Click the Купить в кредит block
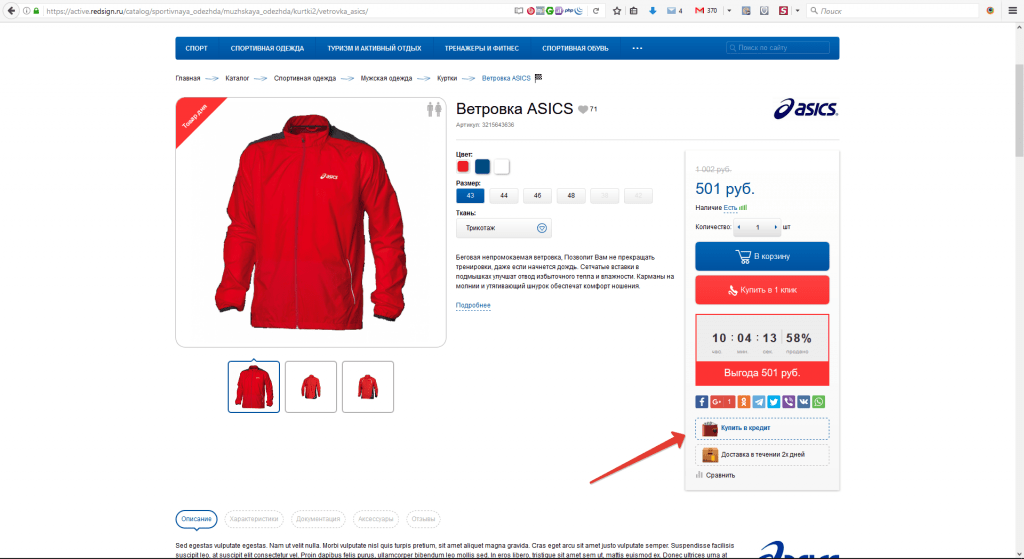1024x559 pixels. coord(762,428)
